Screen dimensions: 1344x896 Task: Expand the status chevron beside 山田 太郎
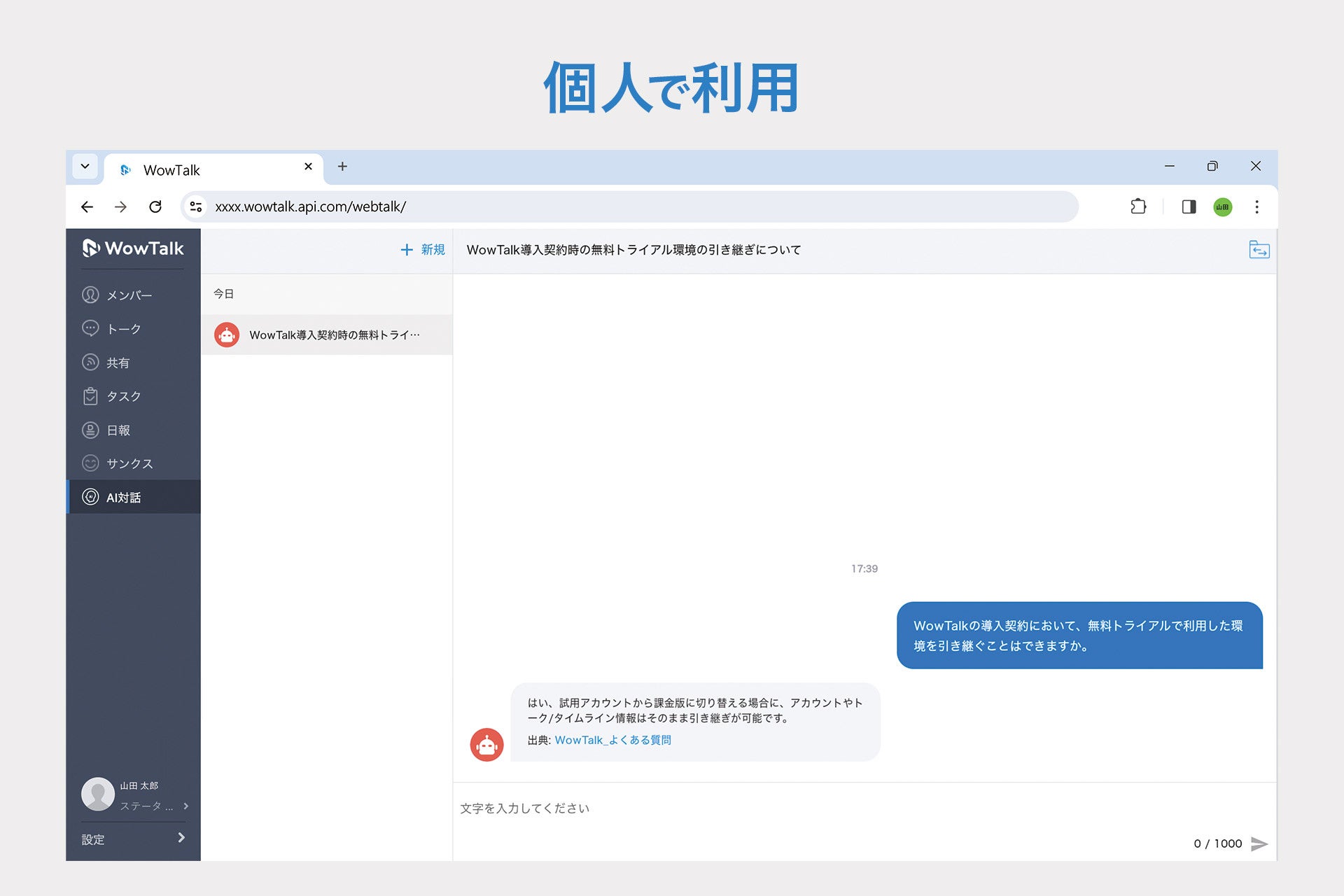point(185,806)
